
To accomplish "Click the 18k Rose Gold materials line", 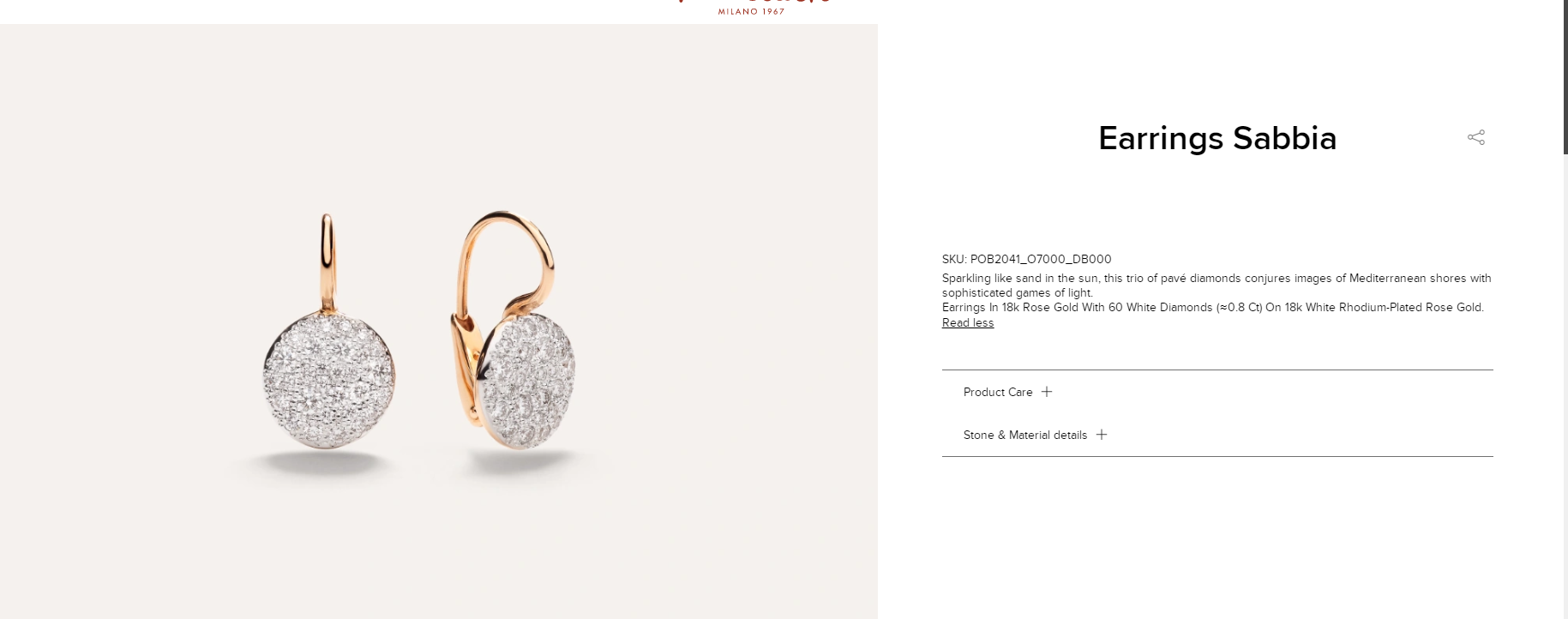I will tap(1213, 307).
